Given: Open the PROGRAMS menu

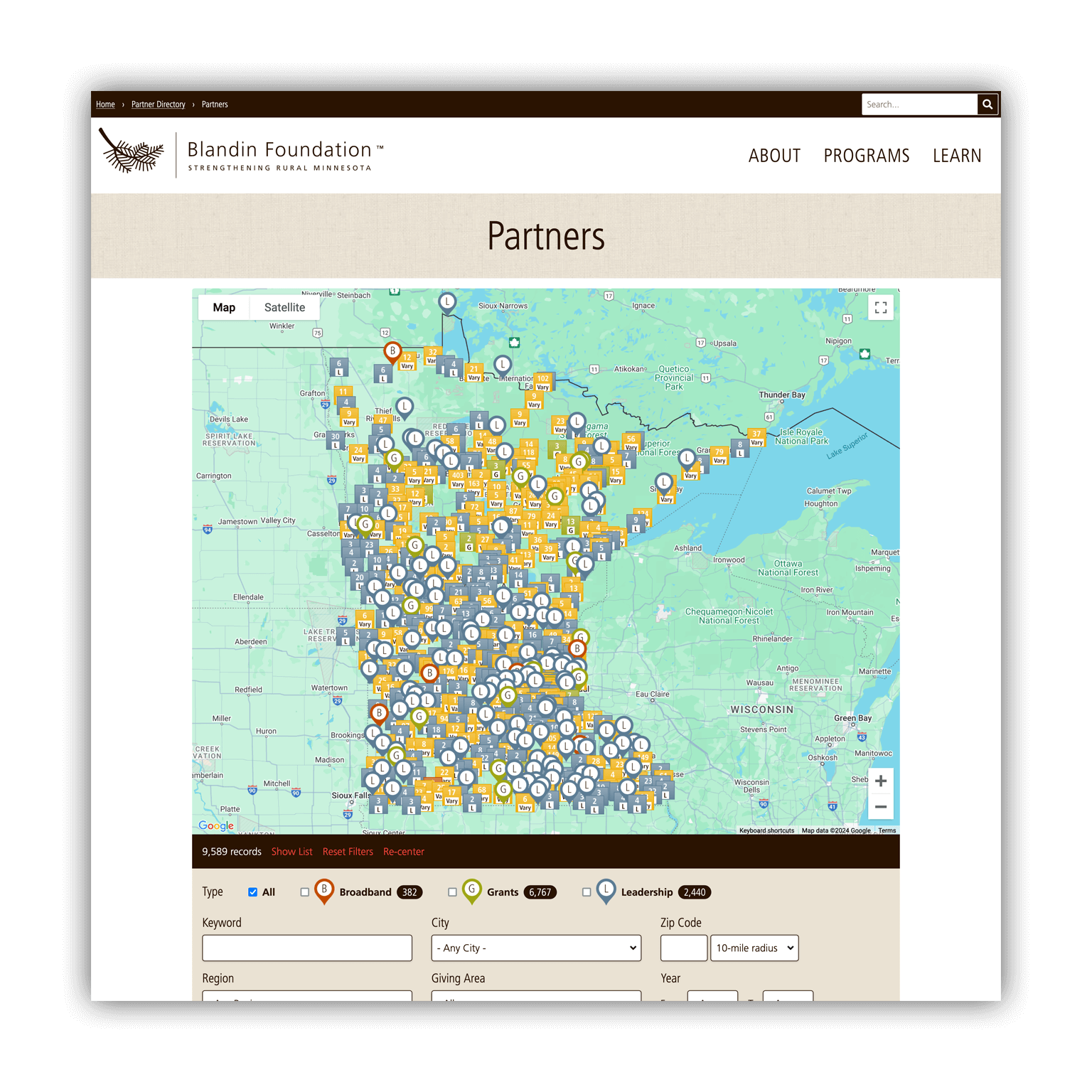Looking at the screenshot, I should coord(866,156).
